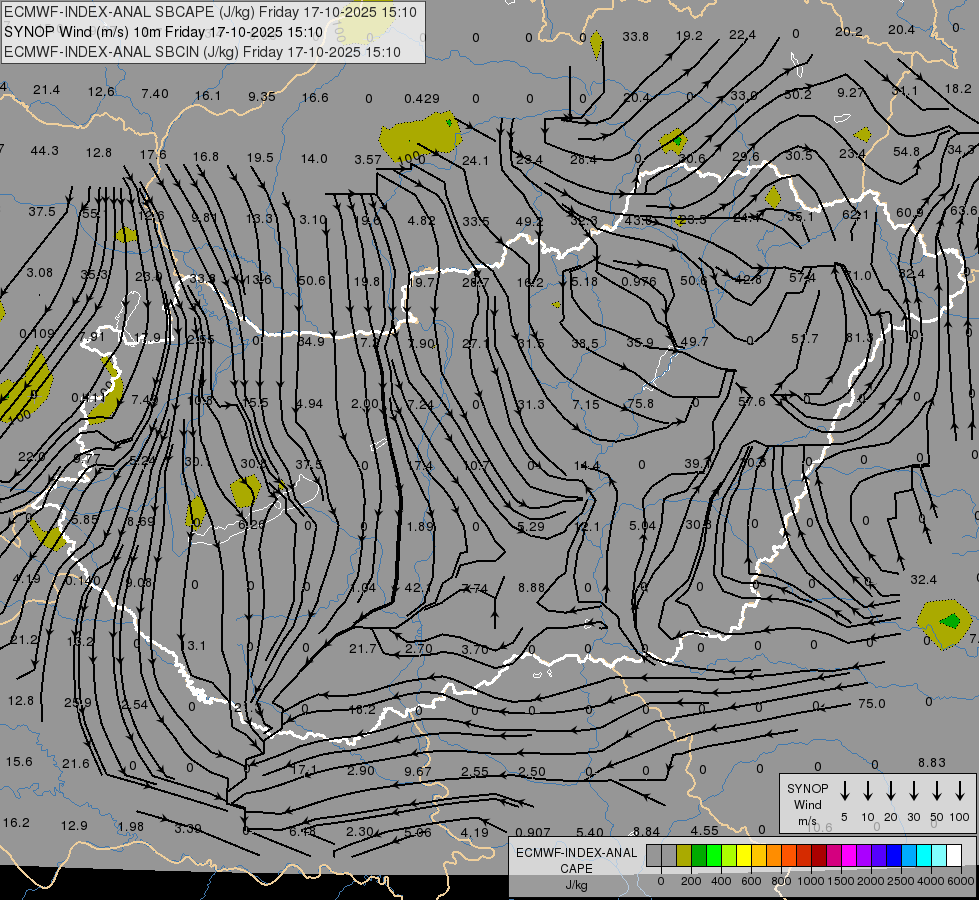
Task: Click the SYNOP Wind 10m title line
Action: click(x=164, y=32)
